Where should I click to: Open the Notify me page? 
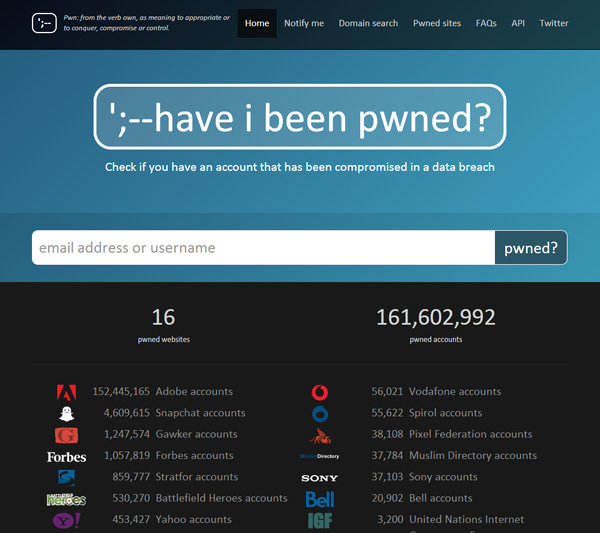[304, 23]
